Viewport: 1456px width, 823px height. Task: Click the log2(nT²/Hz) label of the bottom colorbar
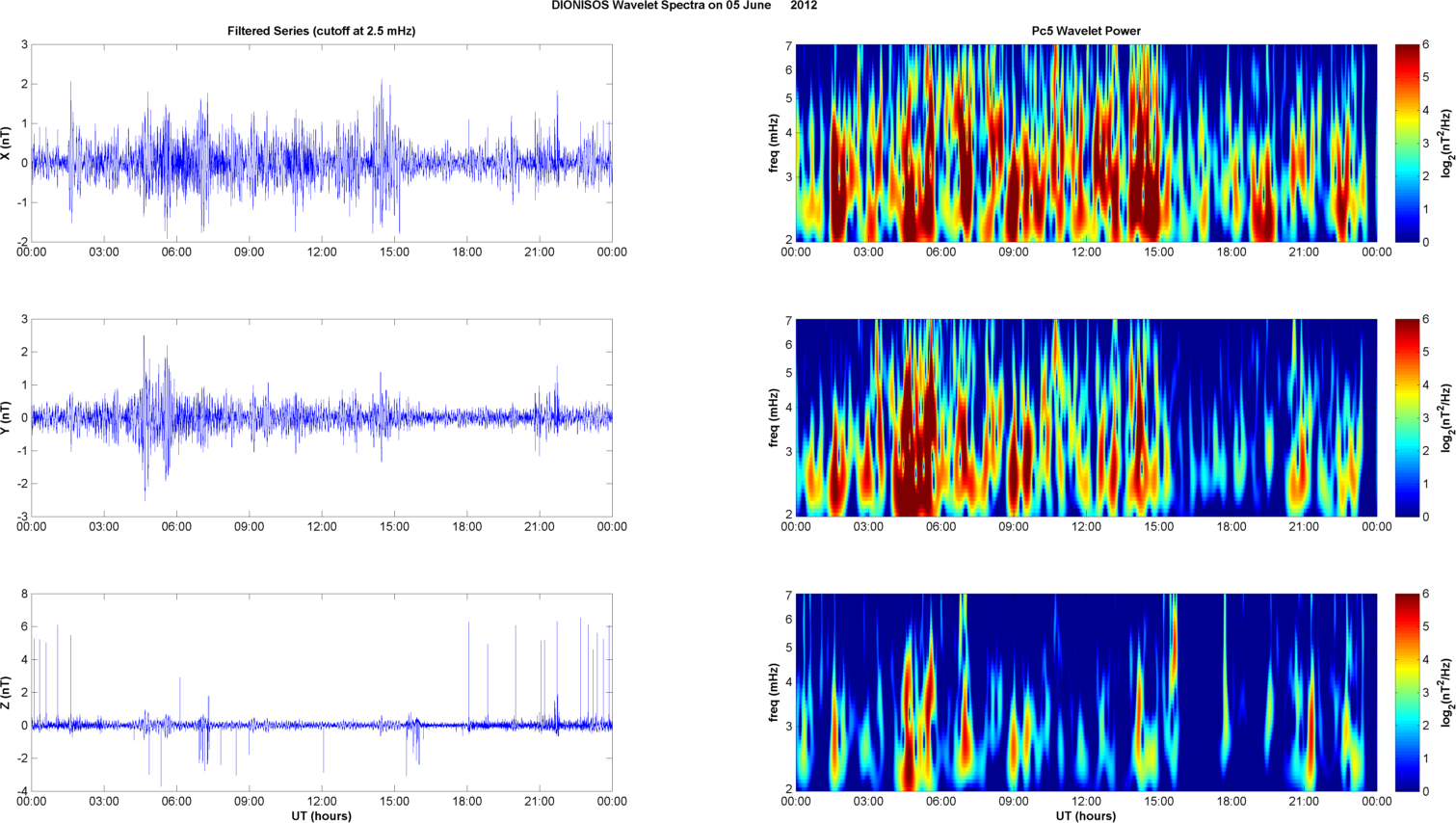pos(1445,692)
